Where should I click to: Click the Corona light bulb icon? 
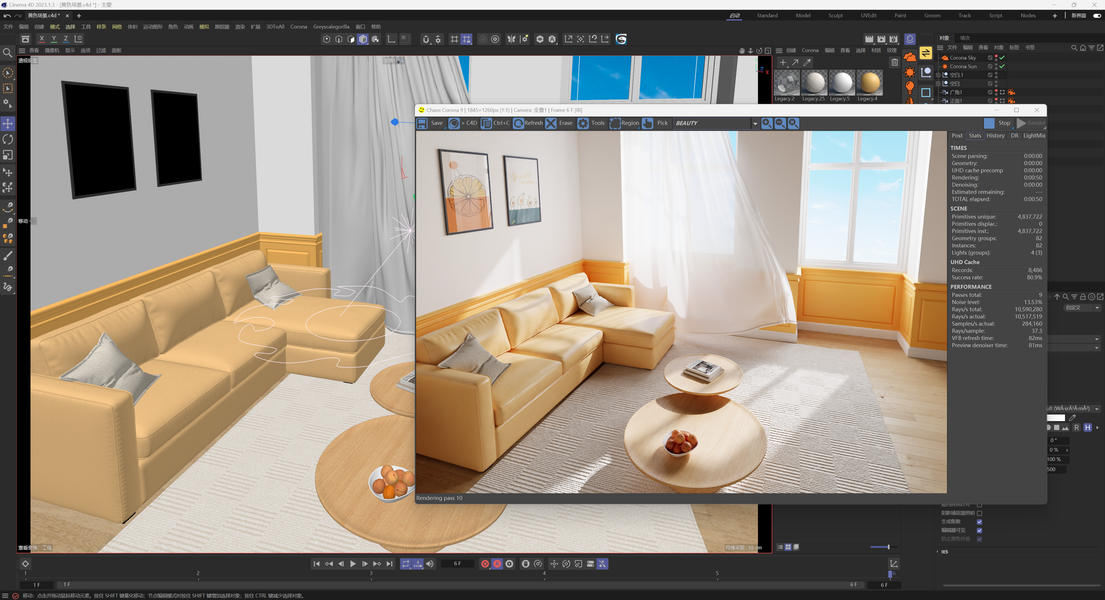tap(910, 87)
